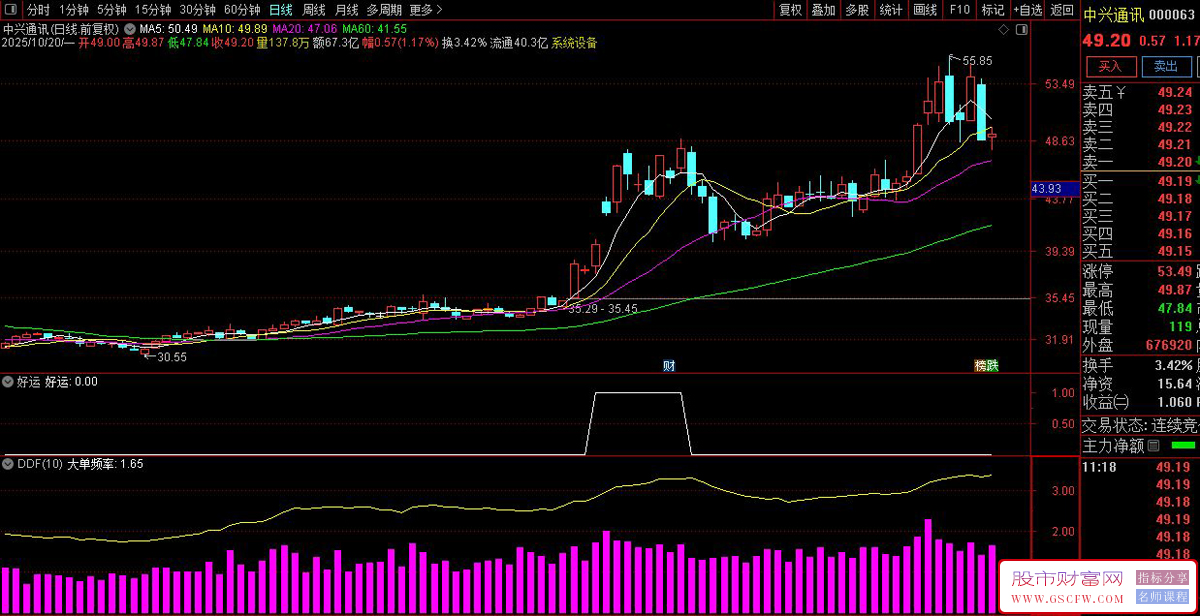Click the 最低 value 47.84 in quote panel
The width and height of the screenshot is (1200, 616).
click(x=1175, y=308)
